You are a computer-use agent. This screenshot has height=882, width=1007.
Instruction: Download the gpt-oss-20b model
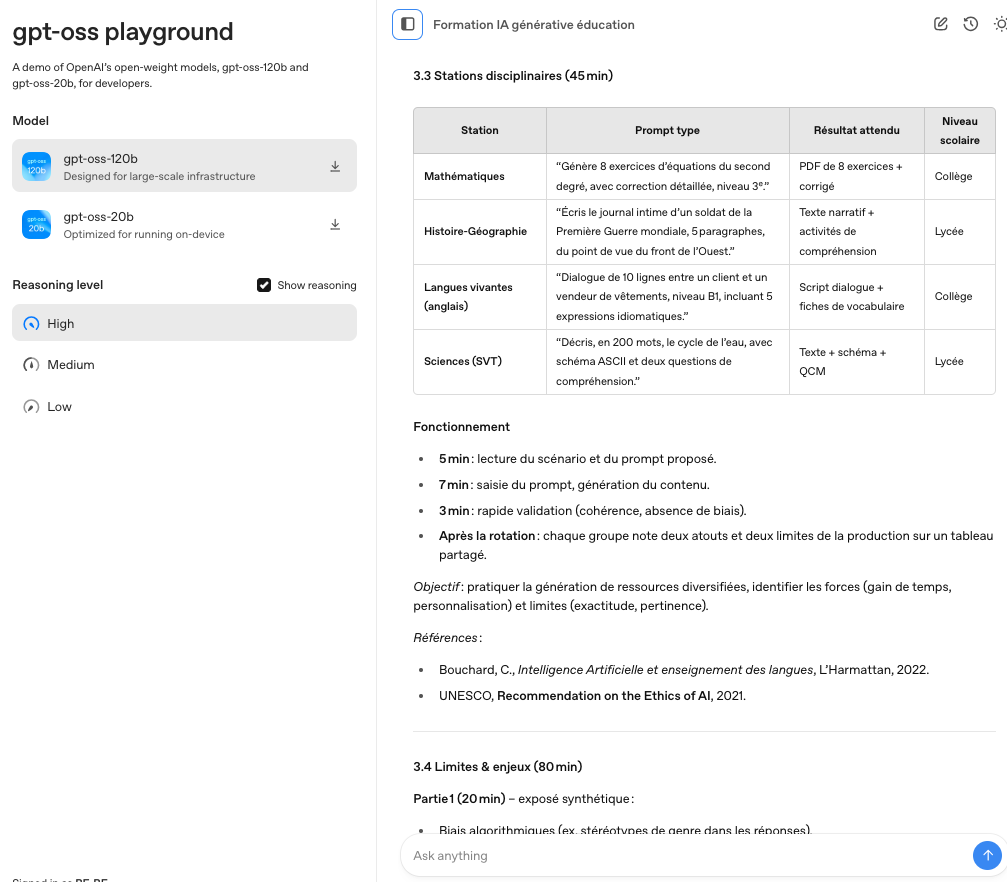tap(335, 225)
